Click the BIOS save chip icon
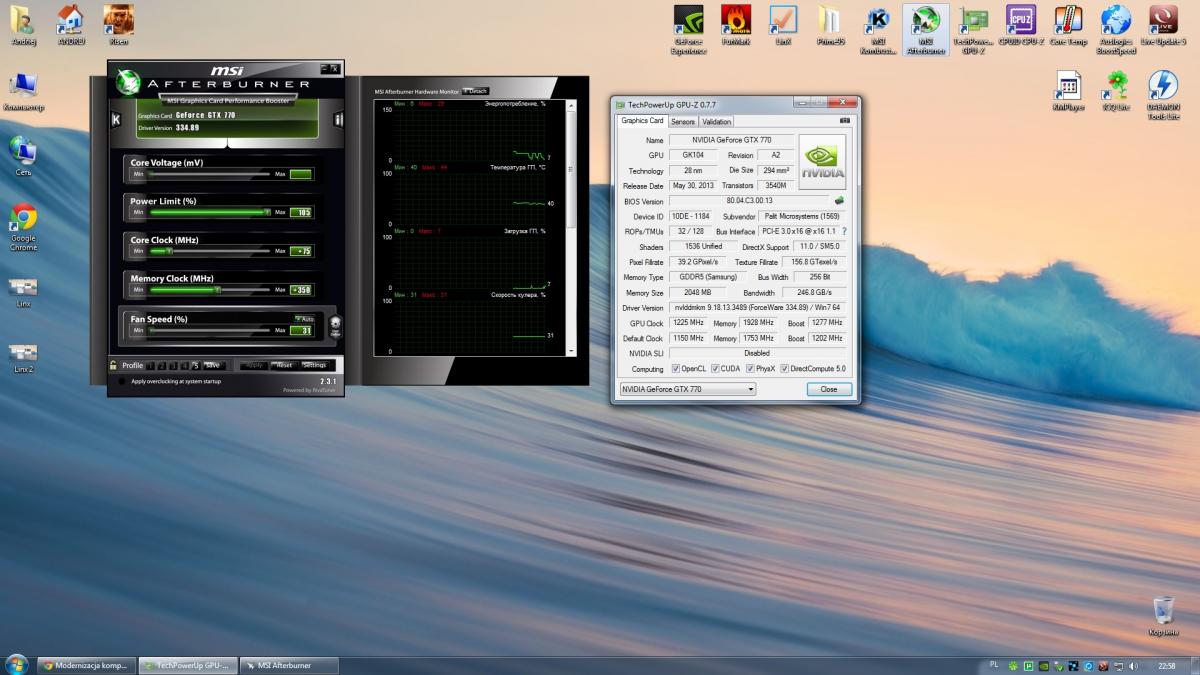 click(x=839, y=201)
